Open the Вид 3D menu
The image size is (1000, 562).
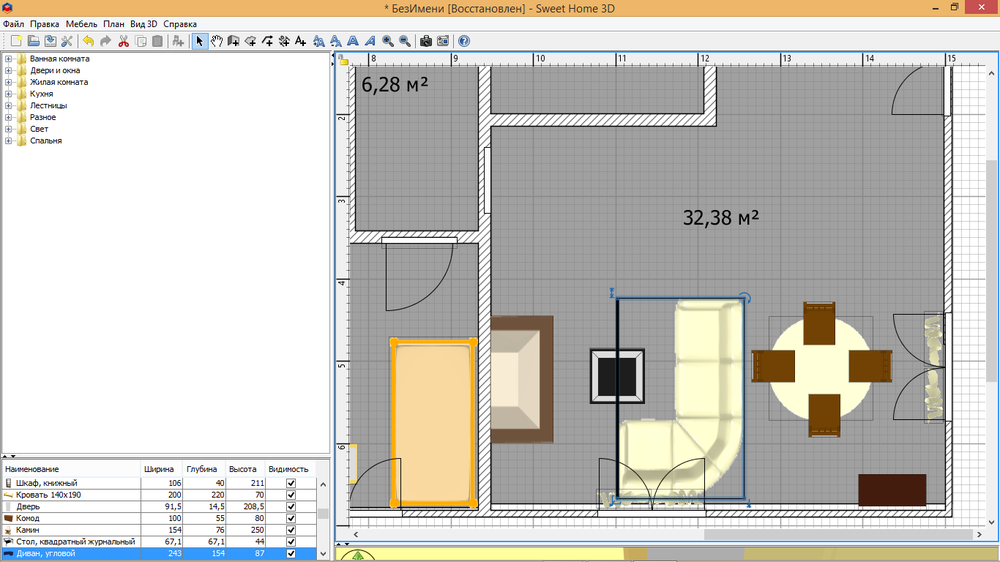click(x=144, y=23)
